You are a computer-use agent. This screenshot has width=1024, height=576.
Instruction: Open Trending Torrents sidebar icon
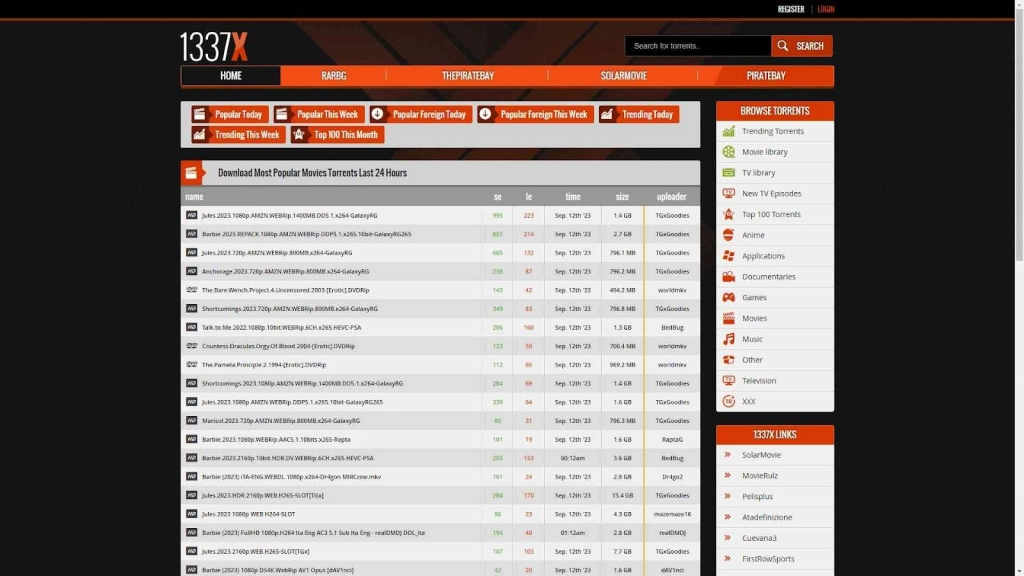point(729,131)
